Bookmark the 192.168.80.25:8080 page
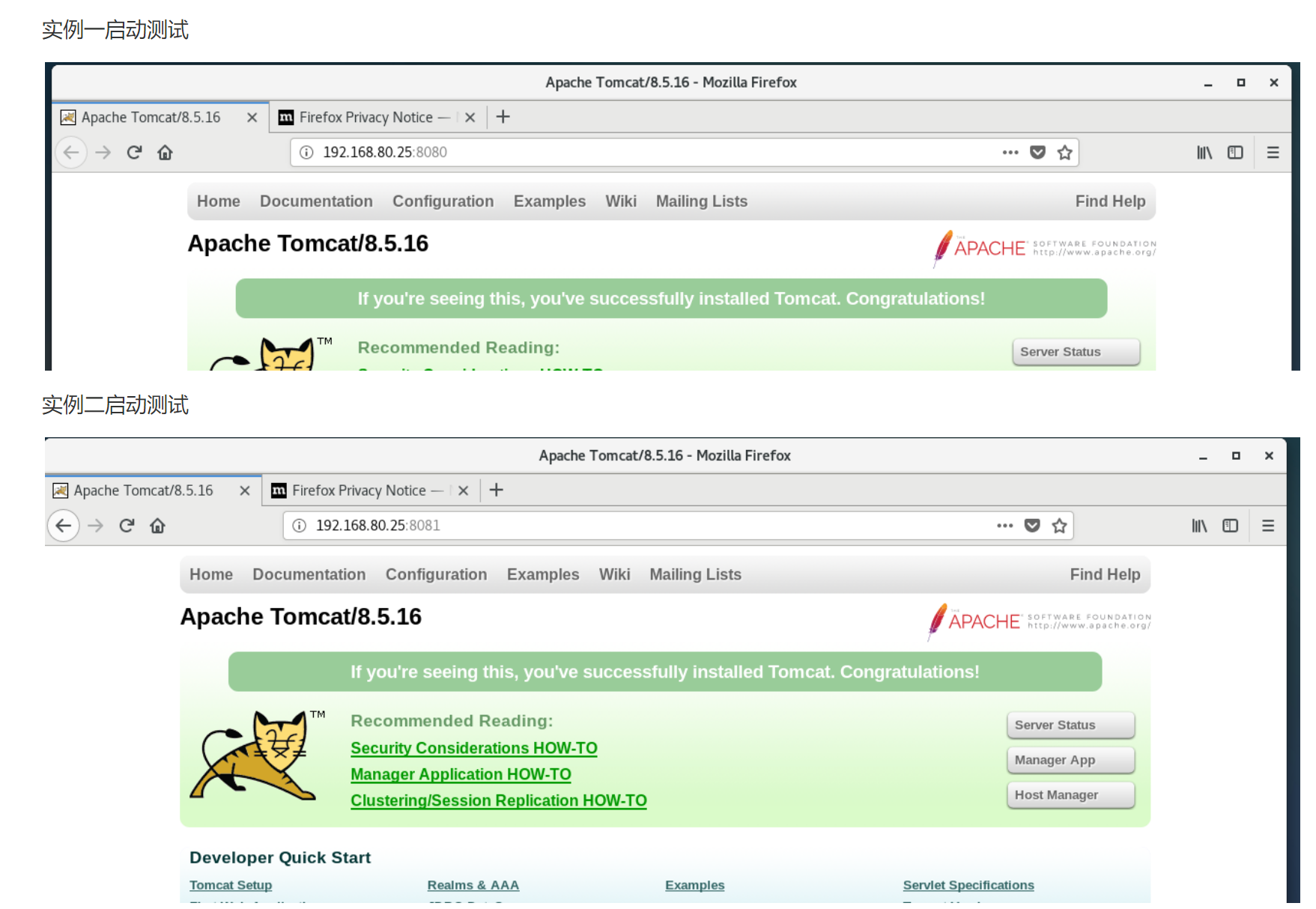Image resolution: width=1316 pixels, height=909 pixels. point(1064,153)
